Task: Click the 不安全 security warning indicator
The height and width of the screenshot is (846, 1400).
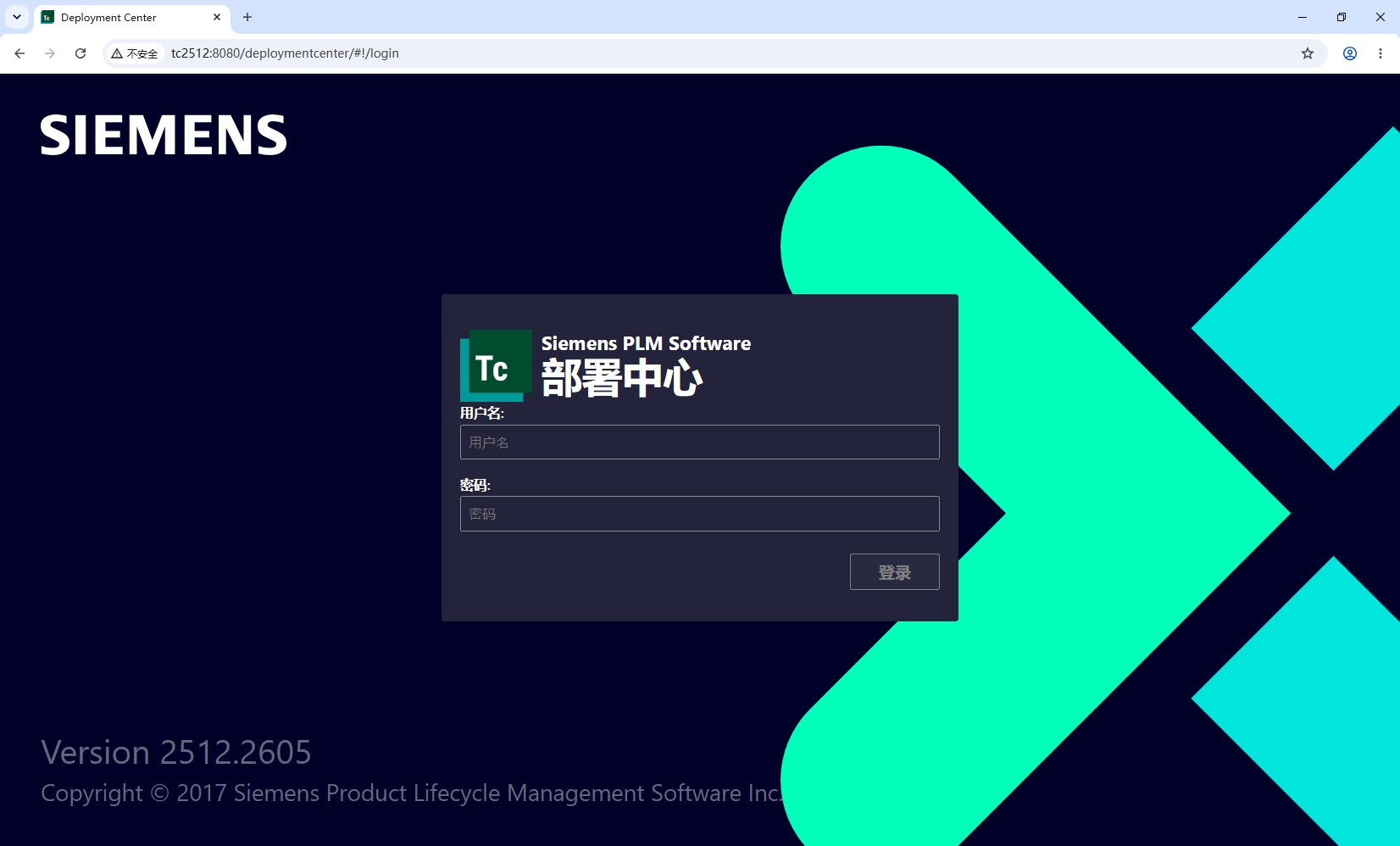Action: click(135, 53)
